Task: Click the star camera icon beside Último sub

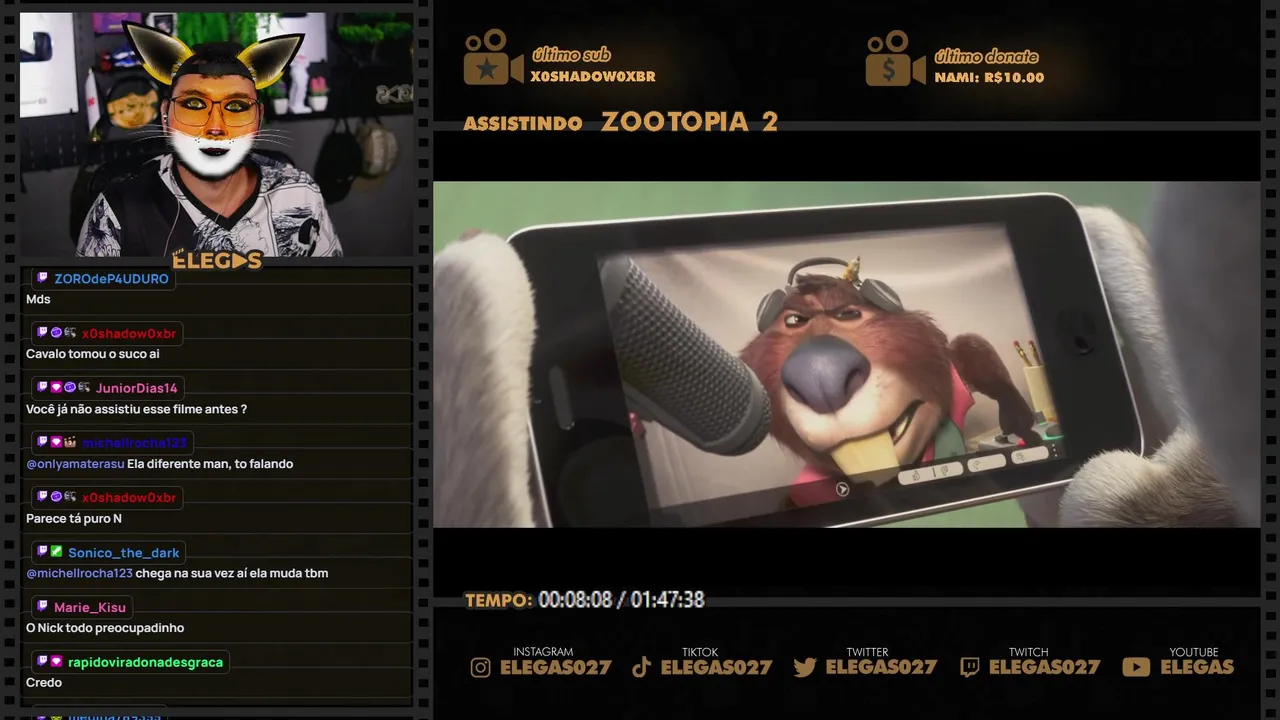Action: pos(492,57)
